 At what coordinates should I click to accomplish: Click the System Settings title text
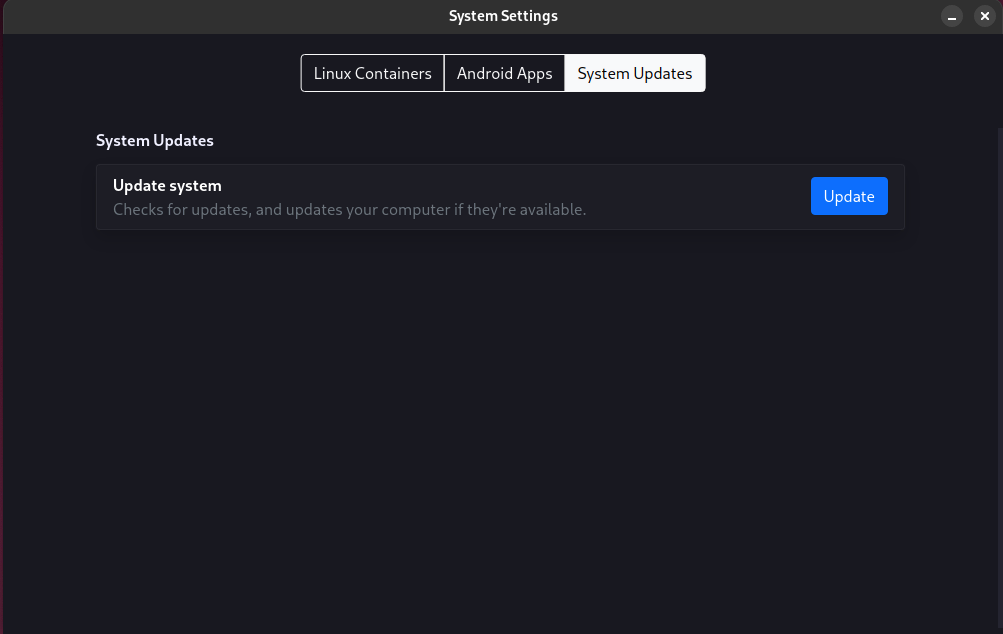pyautogui.click(x=503, y=16)
